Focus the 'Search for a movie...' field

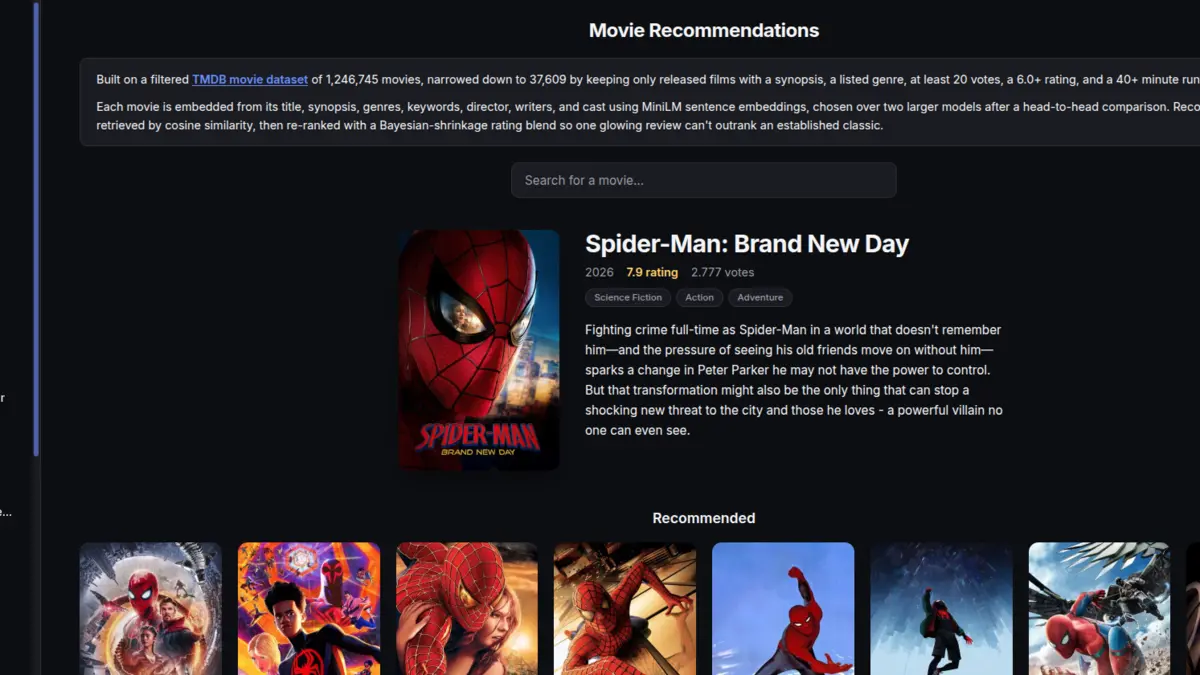click(x=704, y=180)
